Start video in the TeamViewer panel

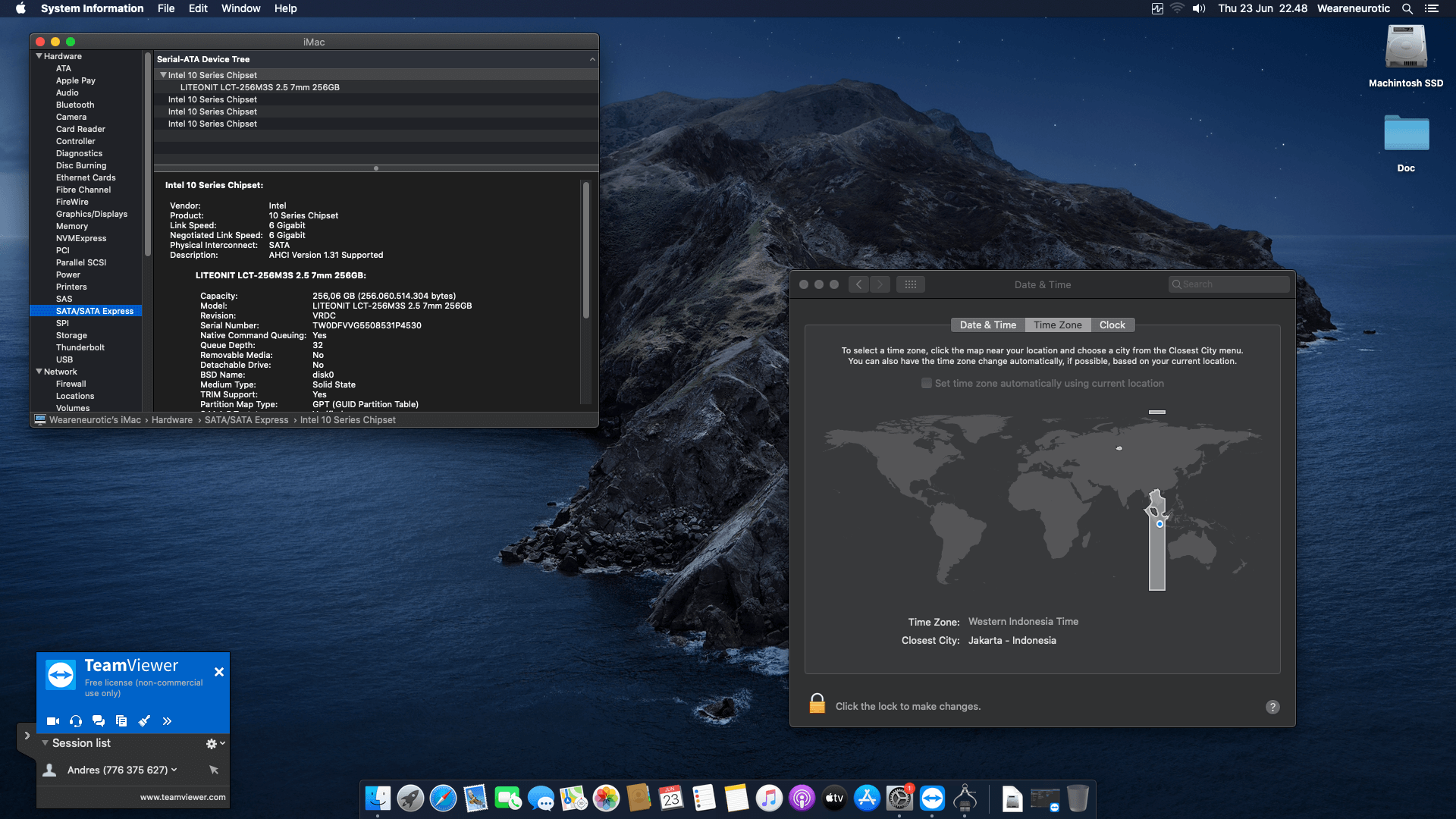53,721
